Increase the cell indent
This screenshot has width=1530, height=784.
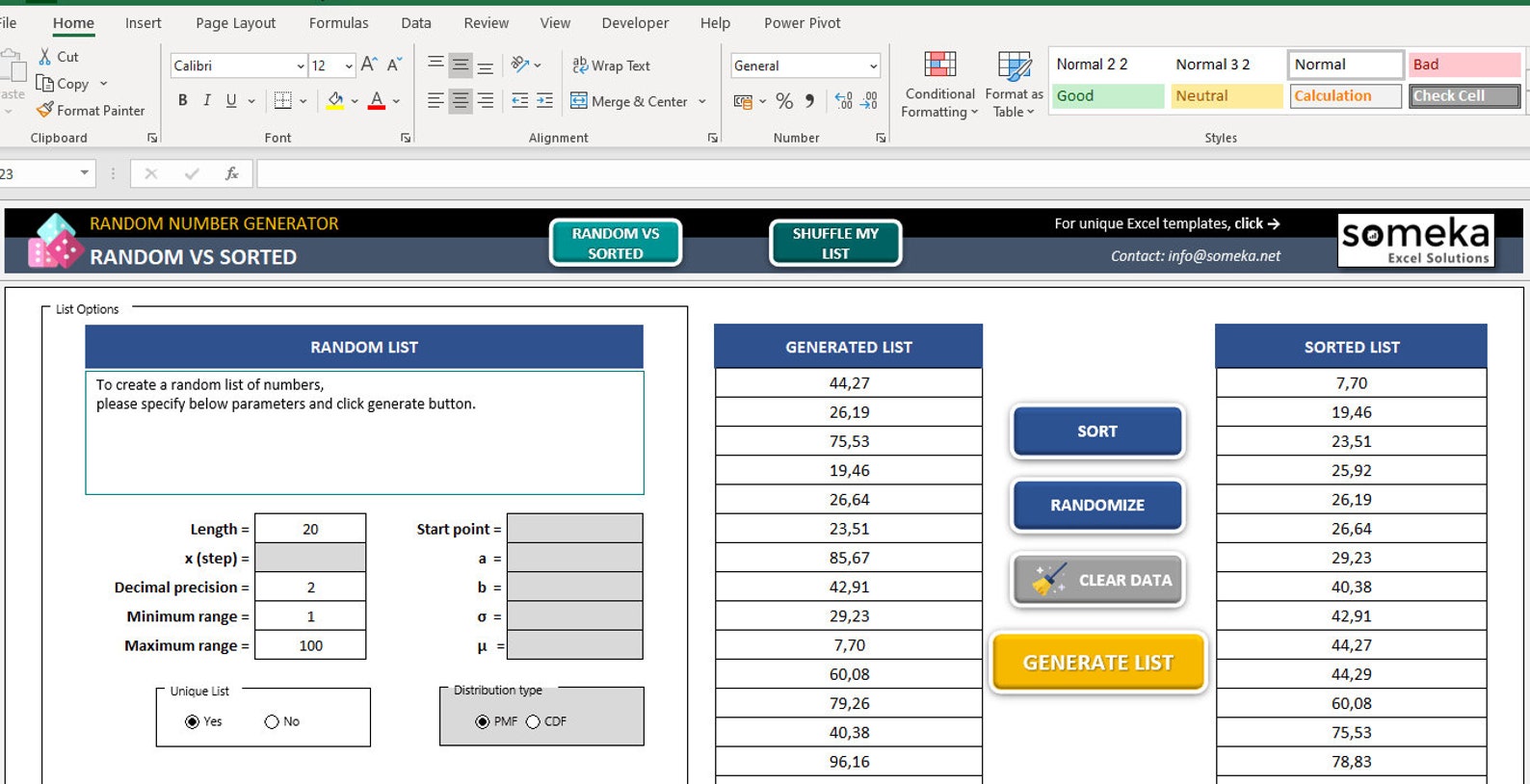[x=544, y=100]
